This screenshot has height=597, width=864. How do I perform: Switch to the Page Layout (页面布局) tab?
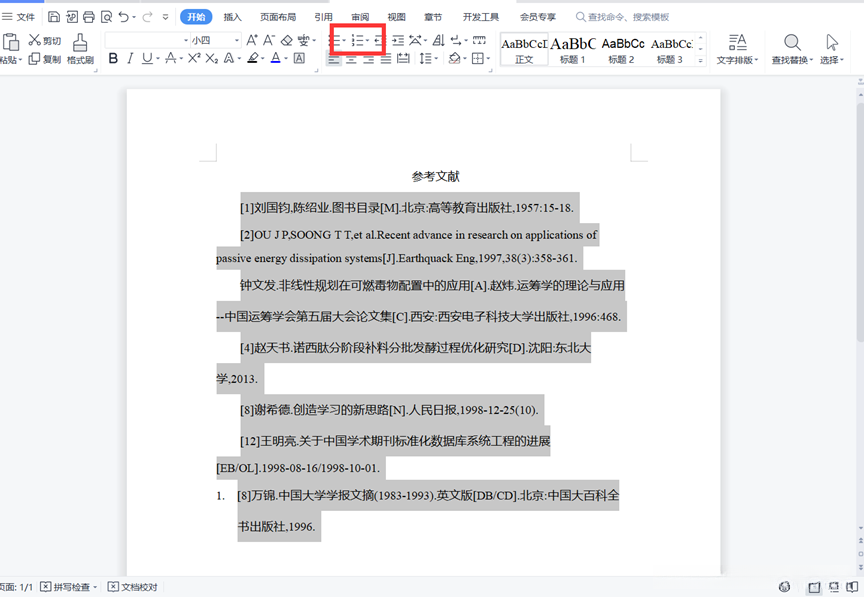pyautogui.click(x=278, y=17)
